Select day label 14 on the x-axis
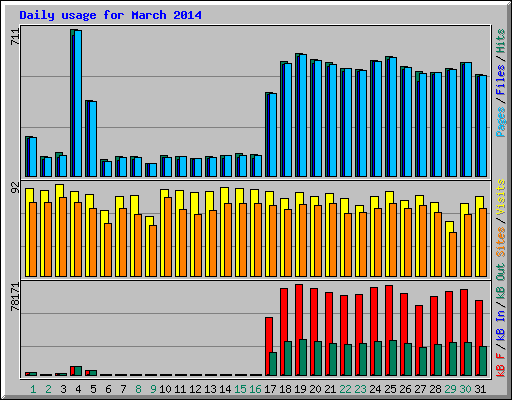512x400 pixels. [x=225, y=389]
